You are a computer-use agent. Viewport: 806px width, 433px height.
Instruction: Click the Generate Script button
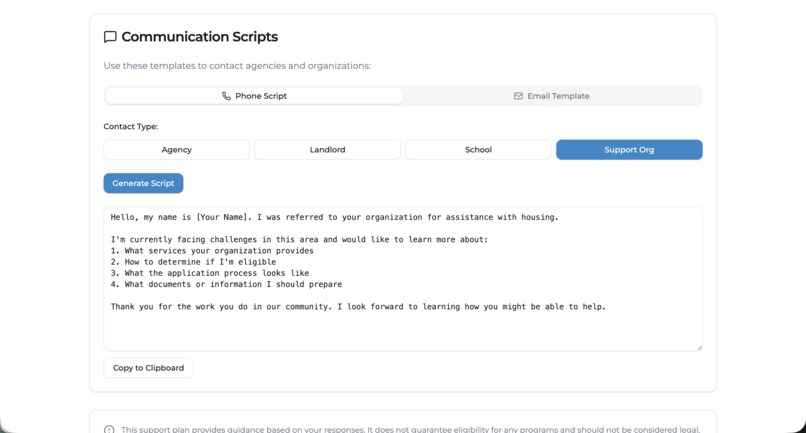pyautogui.click(x=143, y=183)
